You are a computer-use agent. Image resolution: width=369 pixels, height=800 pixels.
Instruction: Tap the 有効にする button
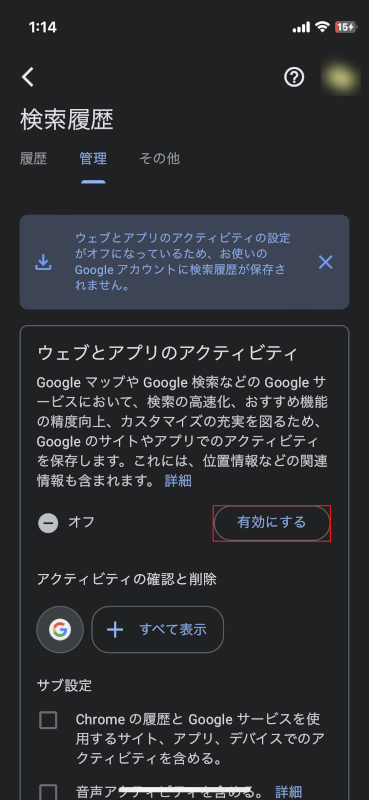(x=272, y=523)
